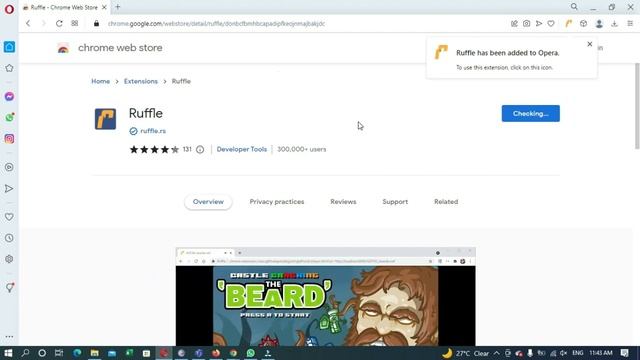Open a new browser tab

[x=118, y=7]
